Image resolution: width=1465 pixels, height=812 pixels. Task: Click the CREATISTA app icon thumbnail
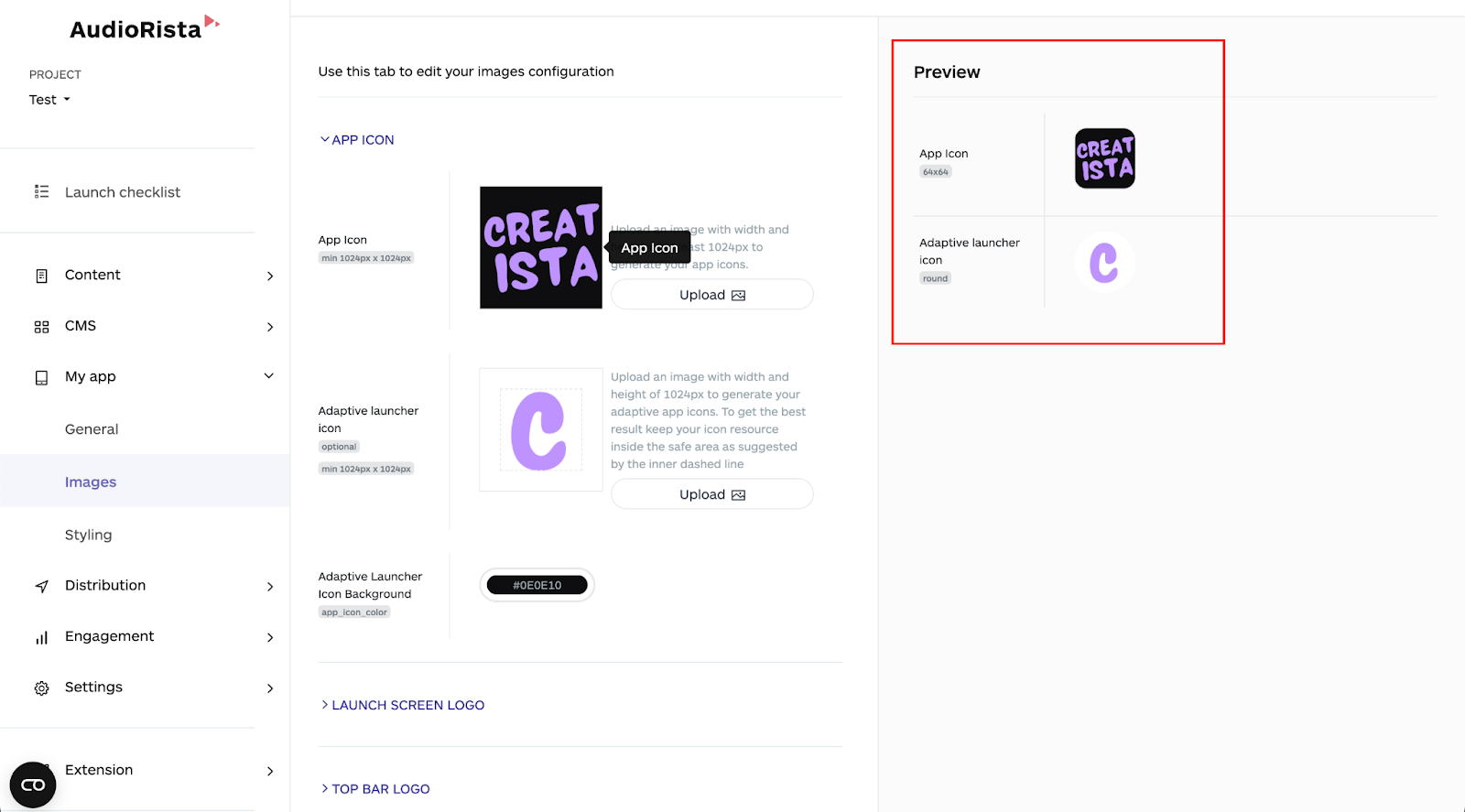(x=541, y=247)
